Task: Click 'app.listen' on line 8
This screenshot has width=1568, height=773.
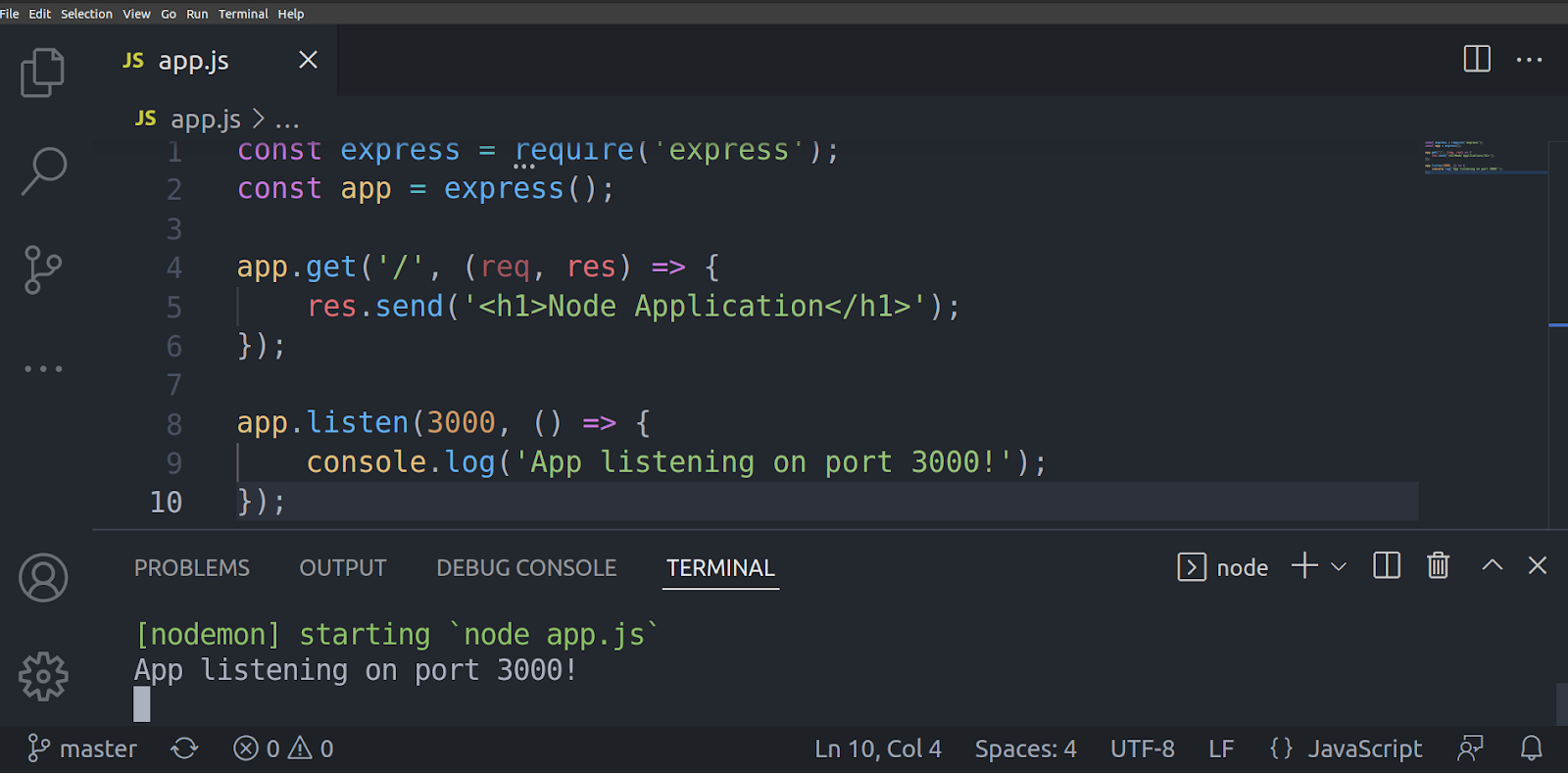Action: click(322, 423)
